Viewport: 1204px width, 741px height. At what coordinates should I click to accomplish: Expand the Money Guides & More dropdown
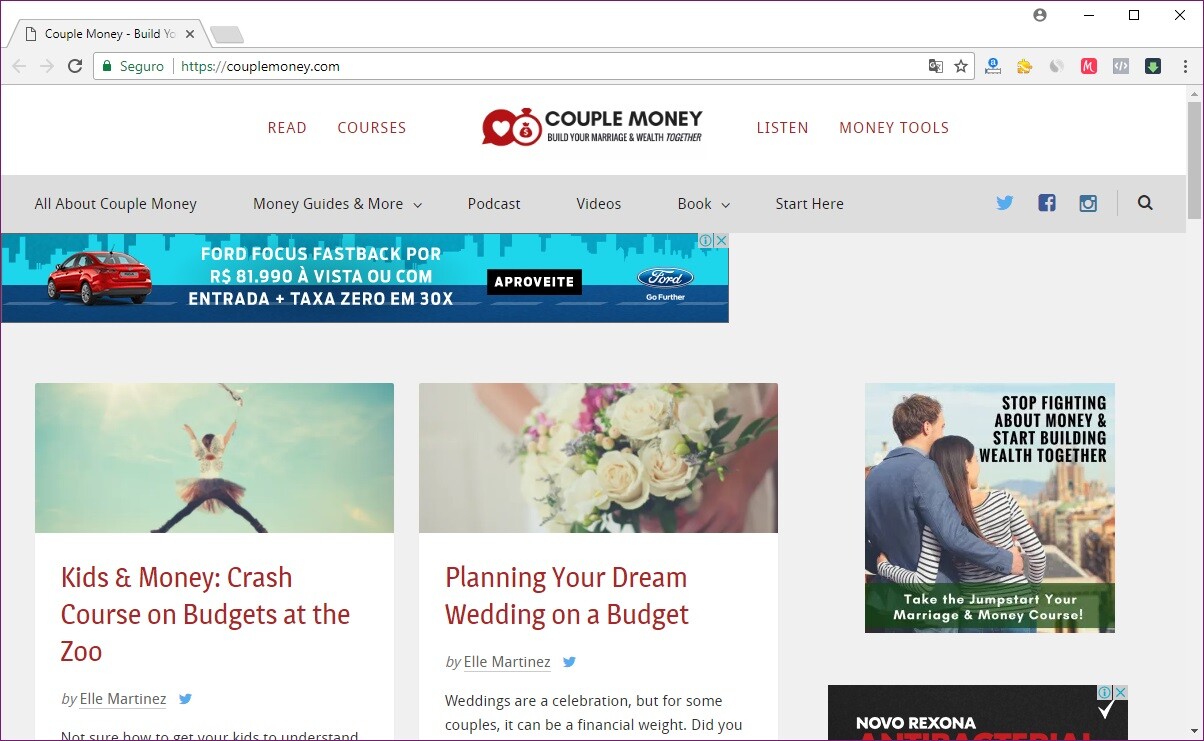(x=338, y=204)
